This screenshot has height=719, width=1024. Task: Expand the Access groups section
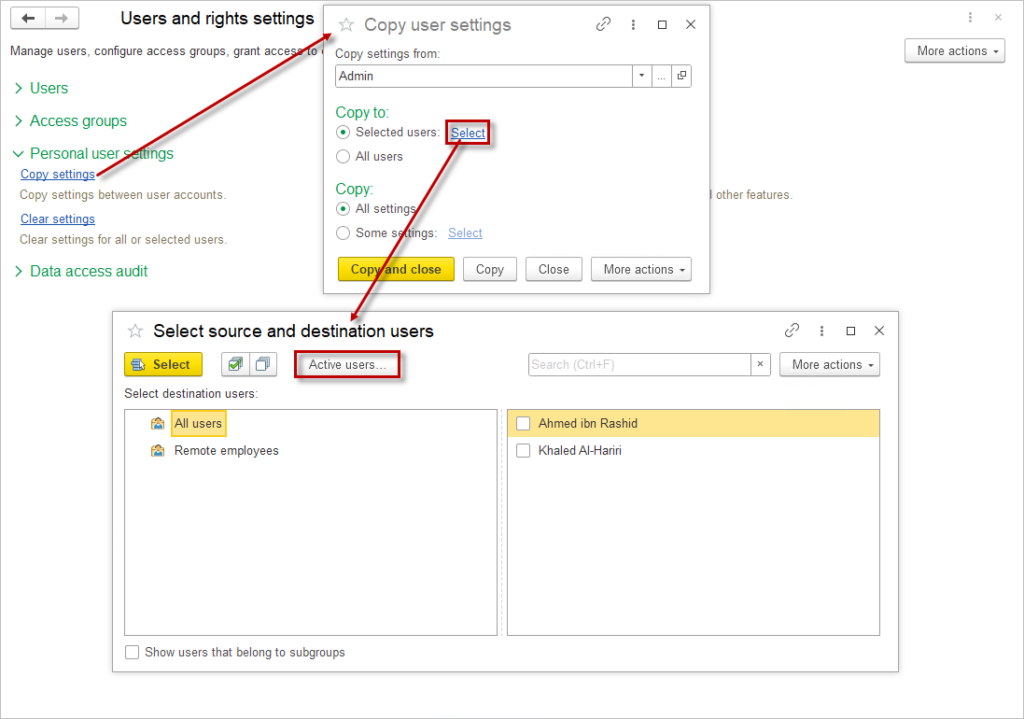click(71, 121)
